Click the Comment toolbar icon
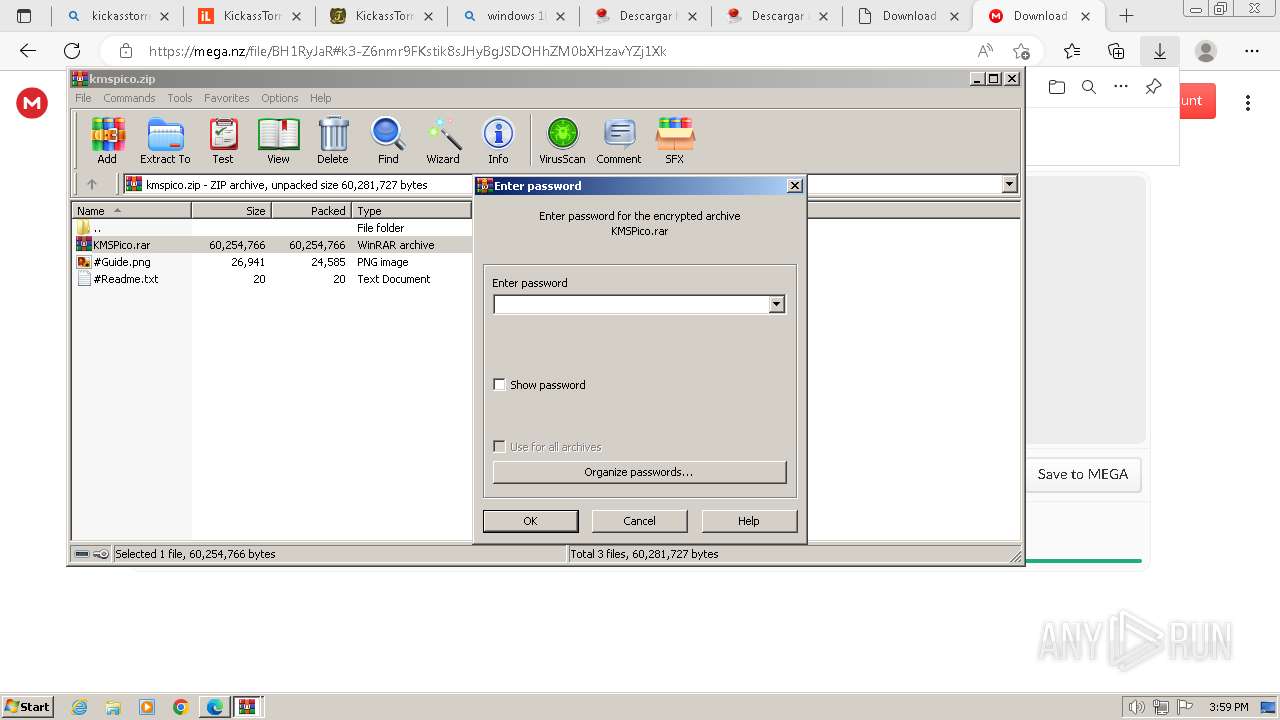The height and width of the screenshot is (720, 1280). (x=619, y=141)
